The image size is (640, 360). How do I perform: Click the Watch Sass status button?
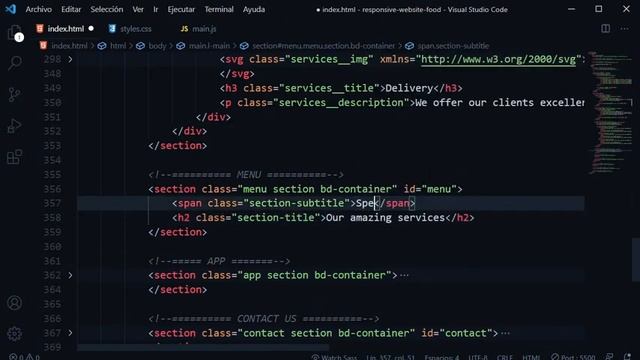click(334, 357)
